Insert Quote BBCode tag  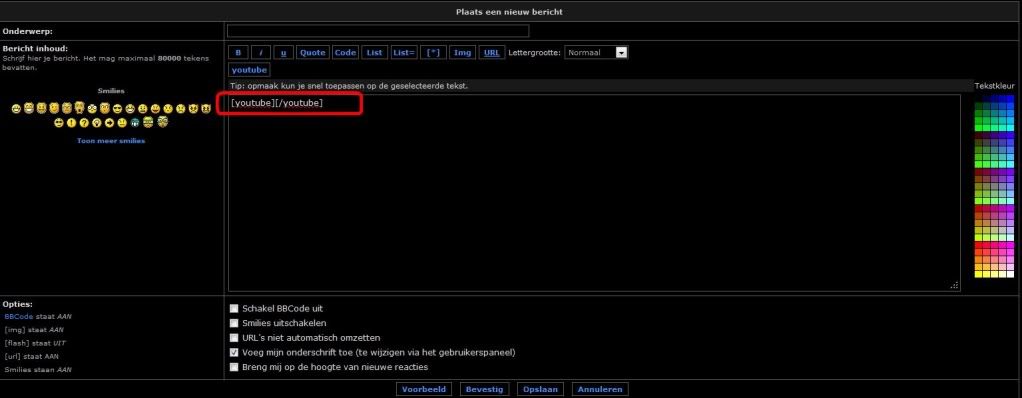pos(313,53)
